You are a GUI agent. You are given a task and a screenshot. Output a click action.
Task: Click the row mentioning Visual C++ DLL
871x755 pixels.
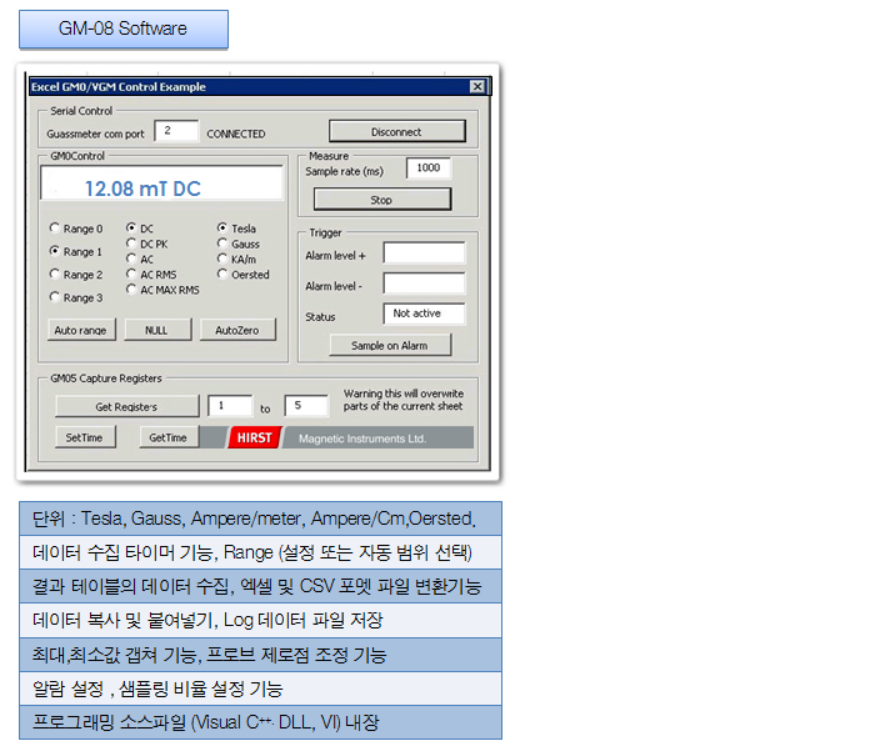(261, 723)
